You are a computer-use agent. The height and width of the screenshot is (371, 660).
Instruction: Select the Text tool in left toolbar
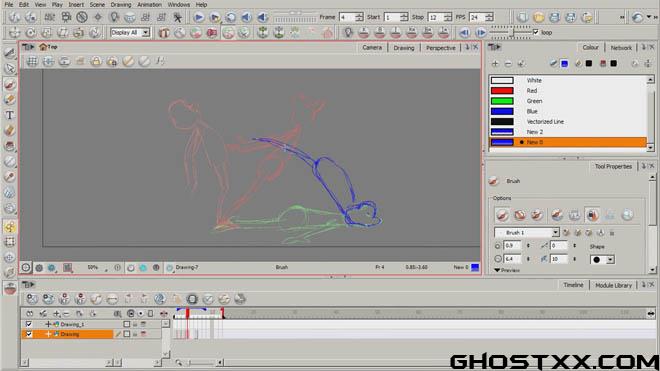coord(9,115)
